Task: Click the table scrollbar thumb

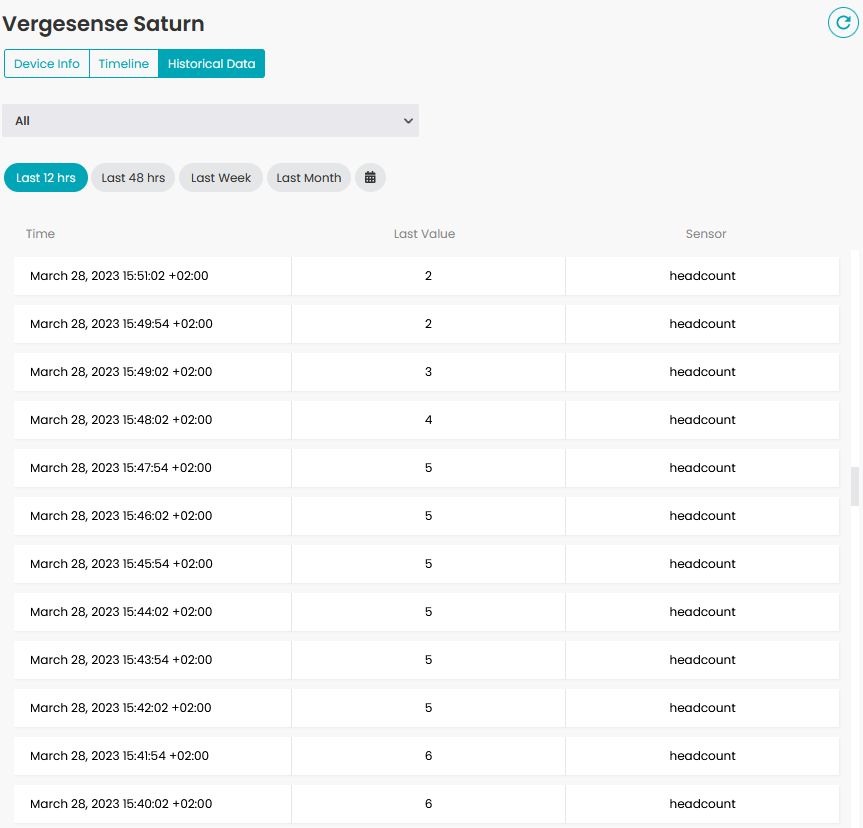Action: tap(855, 486)
